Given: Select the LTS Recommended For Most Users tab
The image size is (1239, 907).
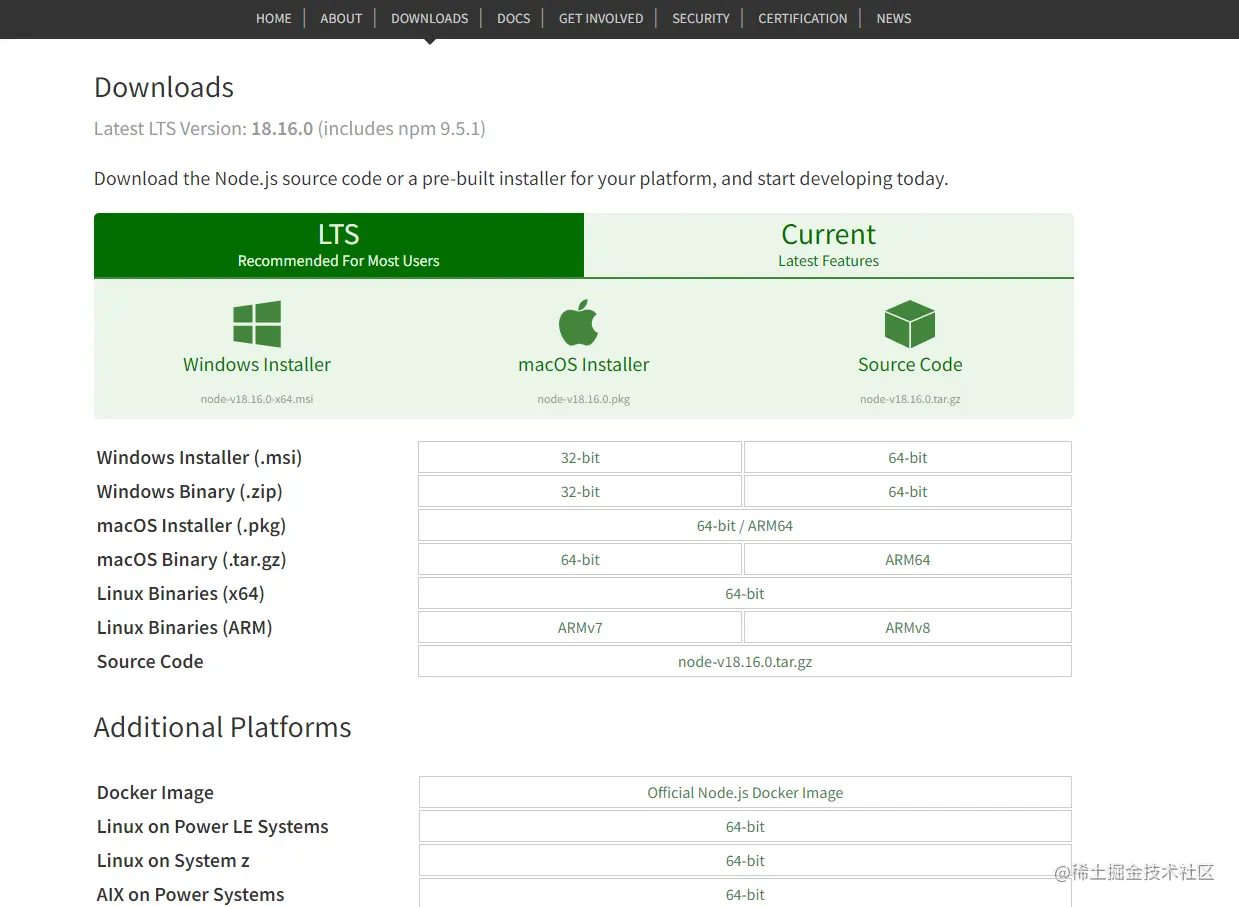Looking at the screenshot, I should tap(339, 245).
